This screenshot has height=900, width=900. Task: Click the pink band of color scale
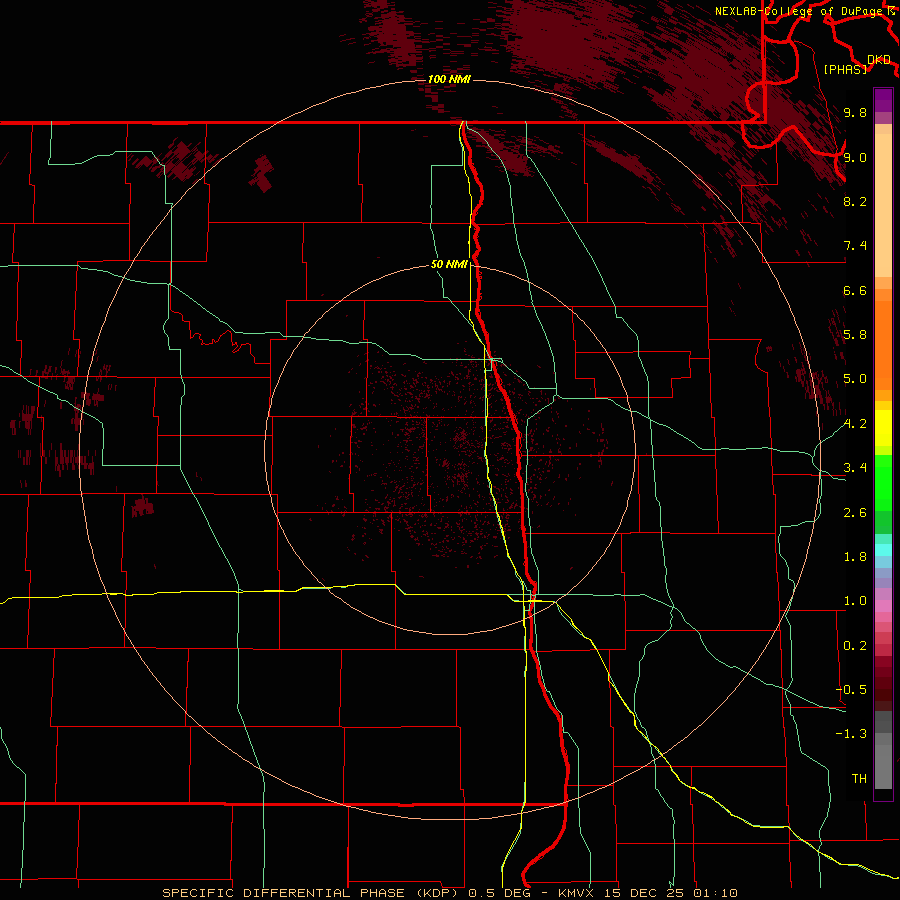point(883,606)
